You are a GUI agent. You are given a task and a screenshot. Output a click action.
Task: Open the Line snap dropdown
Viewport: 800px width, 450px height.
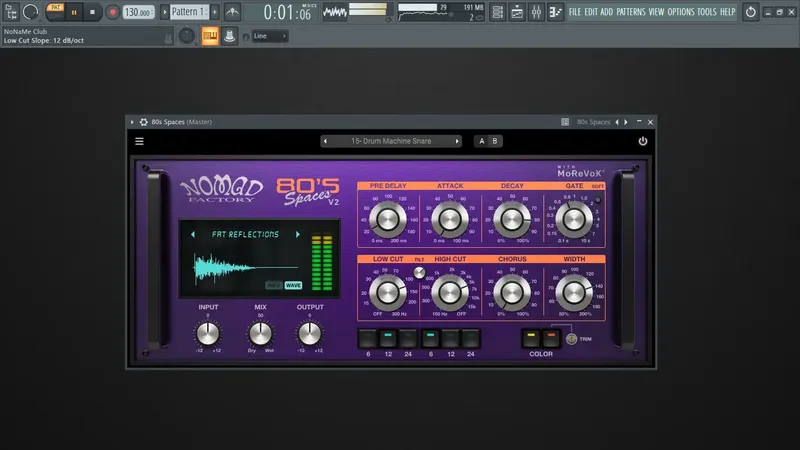270,36
